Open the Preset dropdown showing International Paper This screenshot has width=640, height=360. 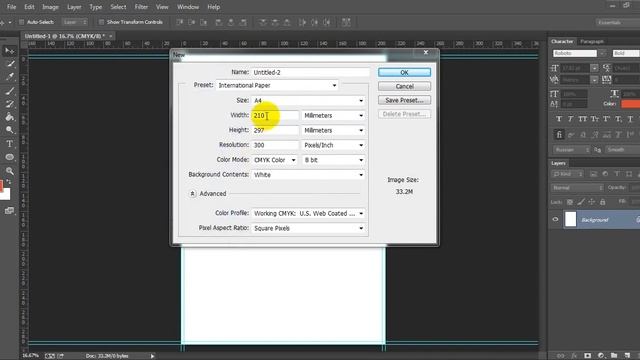point(278,85)
